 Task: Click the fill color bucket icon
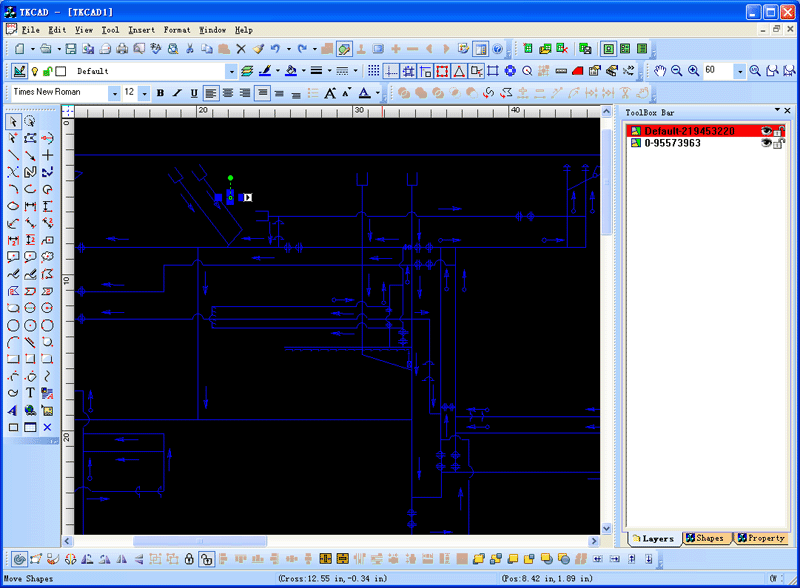pyautogui.click(x=290, y=71)
